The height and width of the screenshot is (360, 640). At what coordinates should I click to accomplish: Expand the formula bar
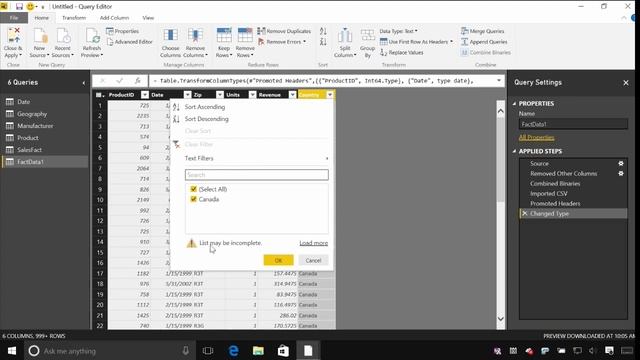click(499, 81)
